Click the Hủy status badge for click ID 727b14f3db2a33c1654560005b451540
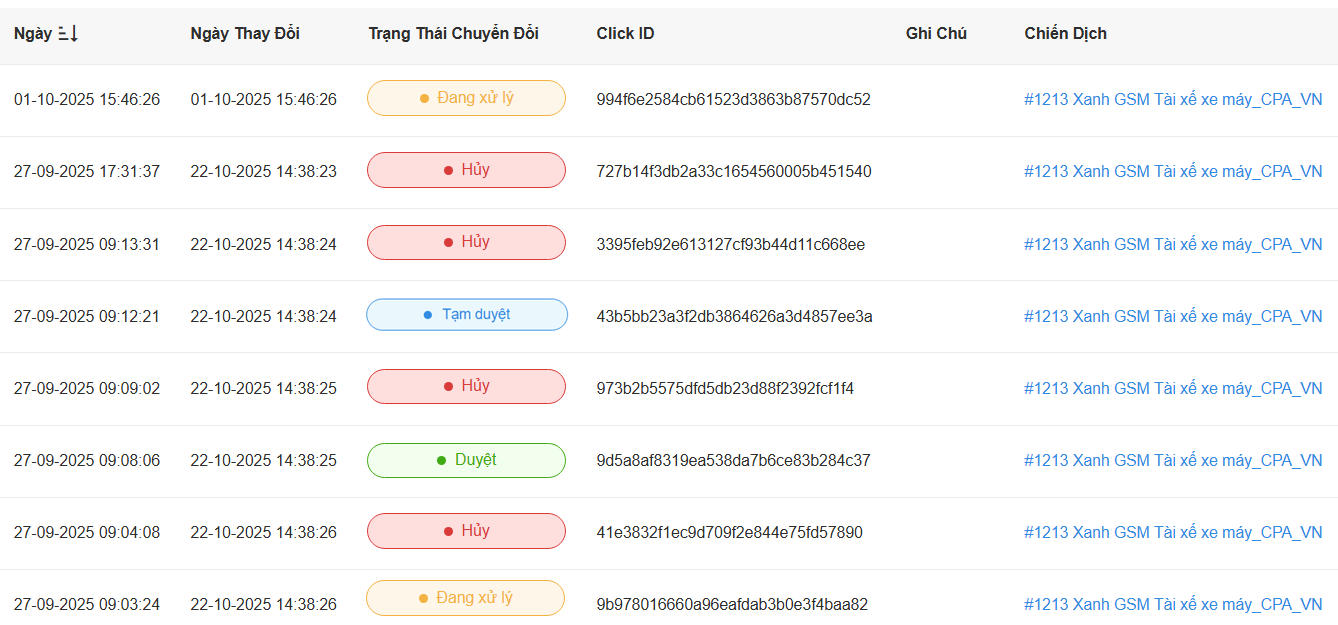The image size is (1338, 625). point(466,170)
